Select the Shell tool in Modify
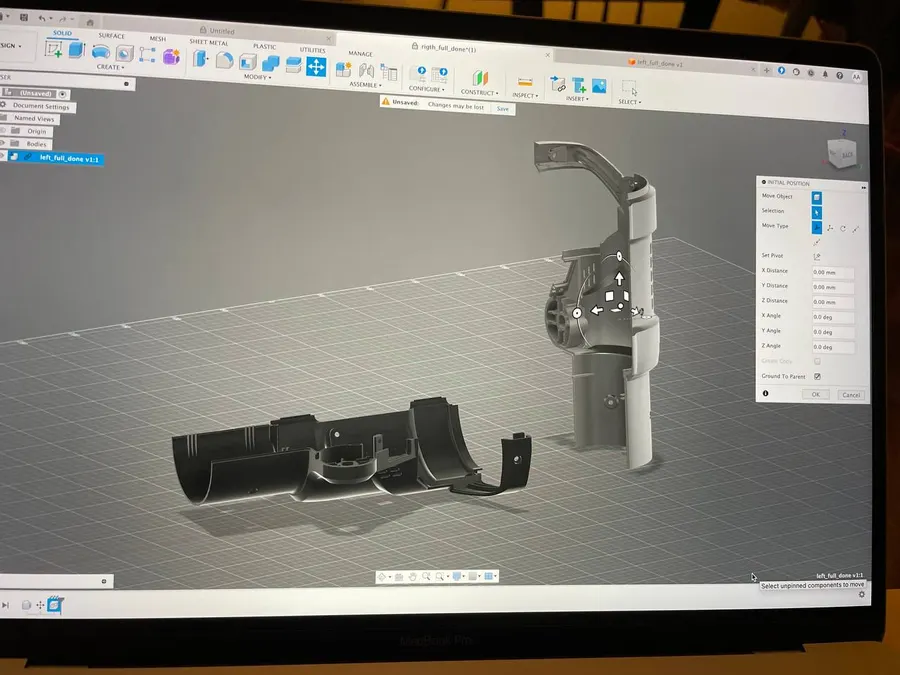This screenshot has height=675, width=900. pos(247,61)
